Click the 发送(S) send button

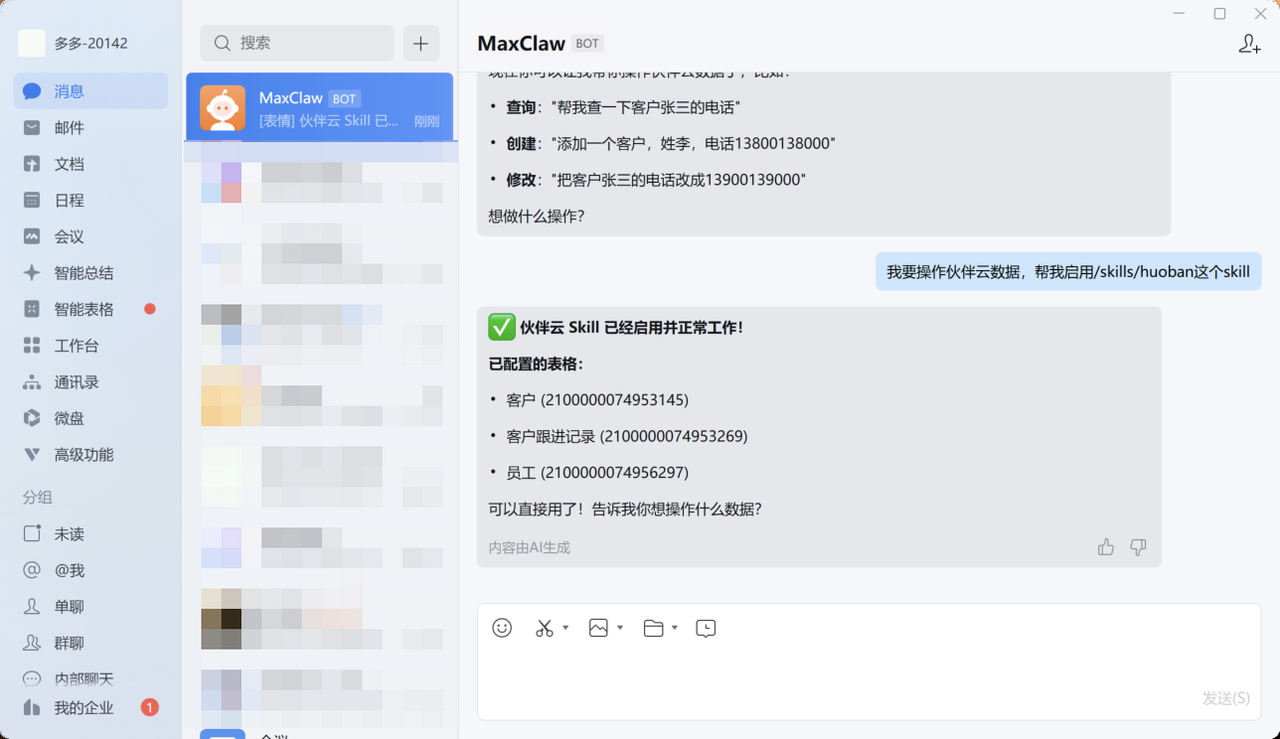[1226, 698]
